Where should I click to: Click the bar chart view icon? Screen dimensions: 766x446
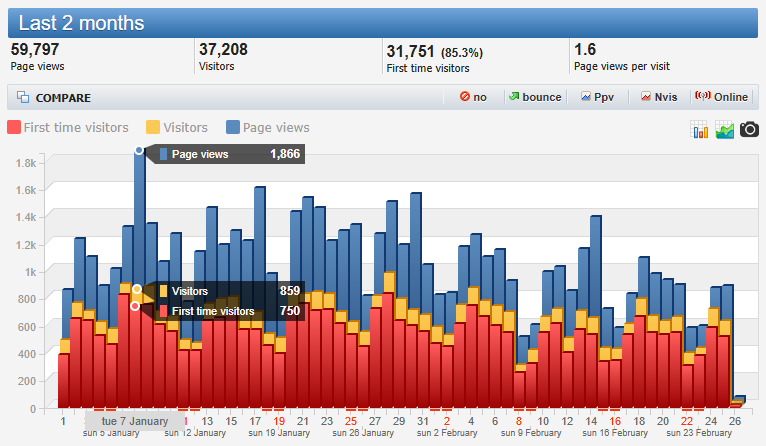click(x=700, y=130)
